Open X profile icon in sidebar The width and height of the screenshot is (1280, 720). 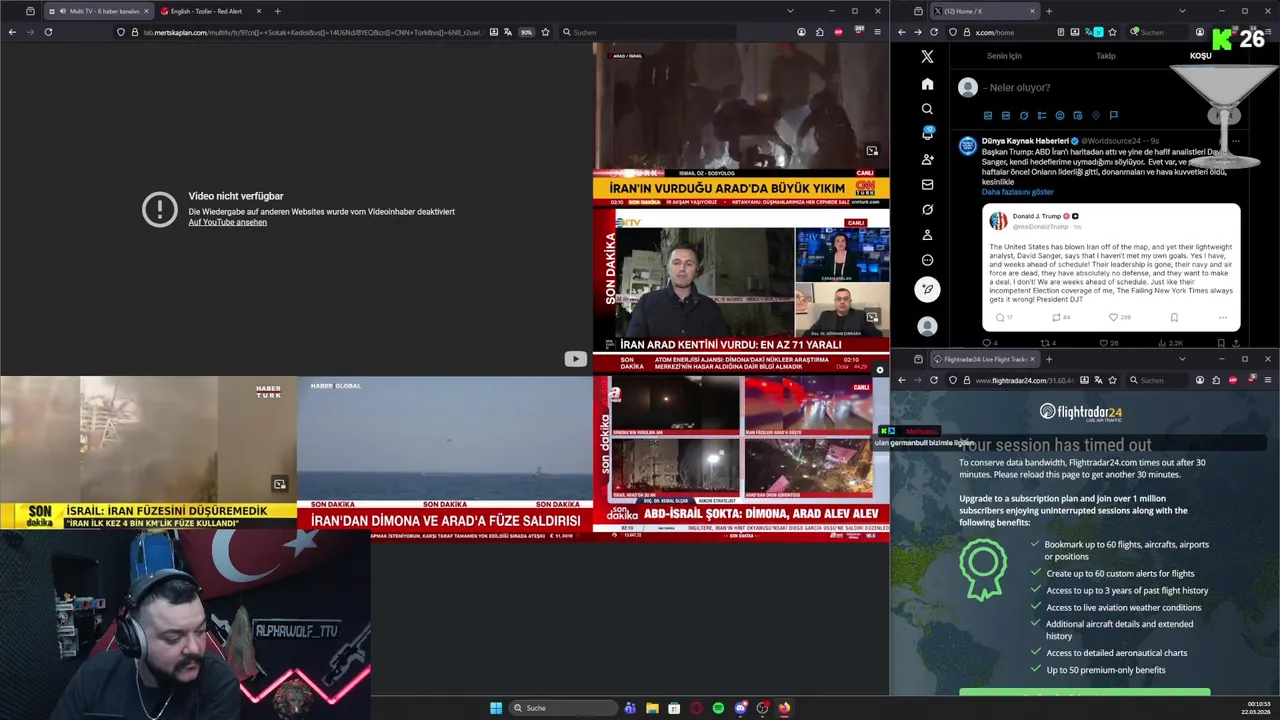[927, 235]
